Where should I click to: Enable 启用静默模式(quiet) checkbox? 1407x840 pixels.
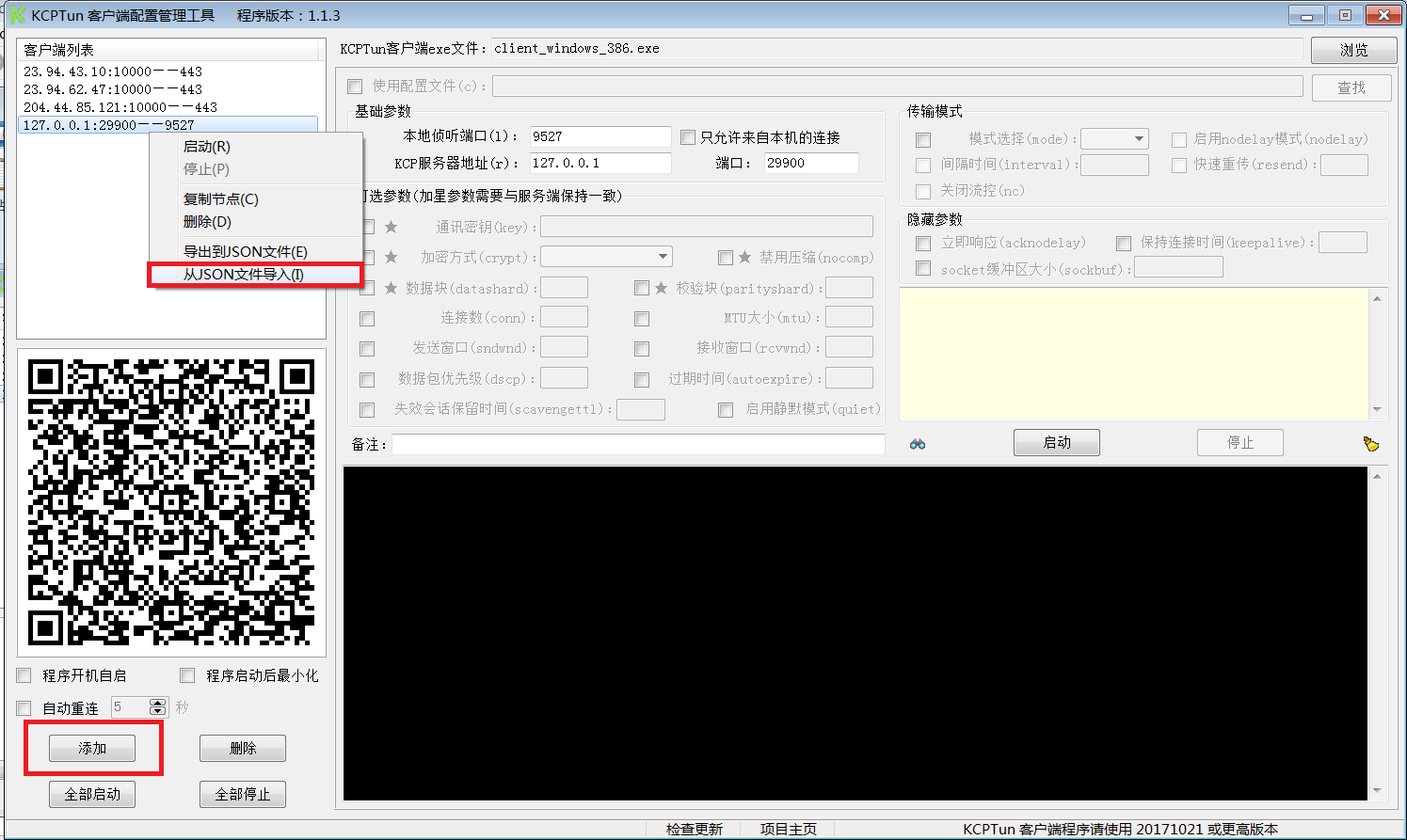pyautogui.click(x=726, y=409)
